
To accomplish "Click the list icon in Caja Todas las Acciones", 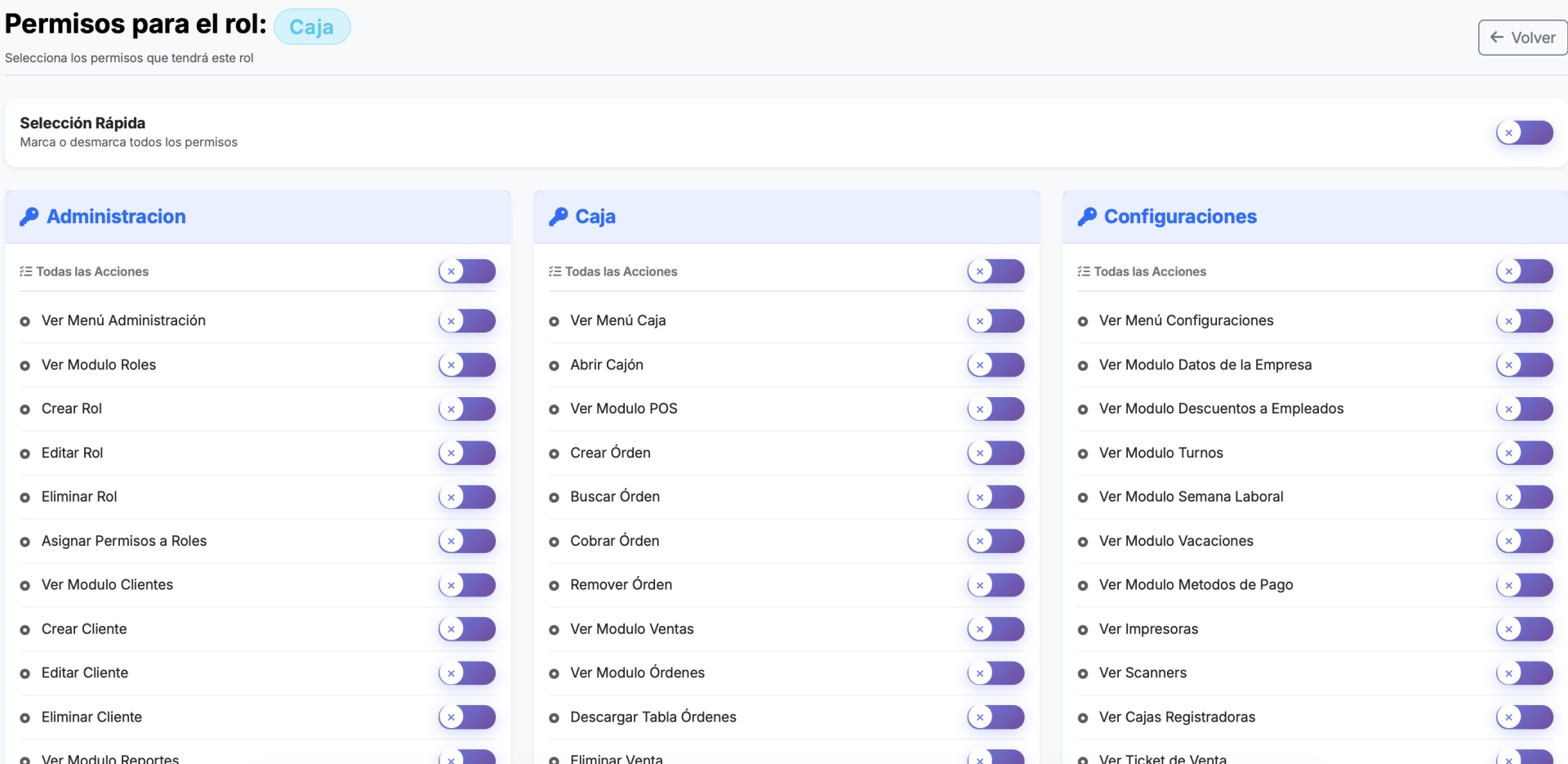I will pos(555,271).
